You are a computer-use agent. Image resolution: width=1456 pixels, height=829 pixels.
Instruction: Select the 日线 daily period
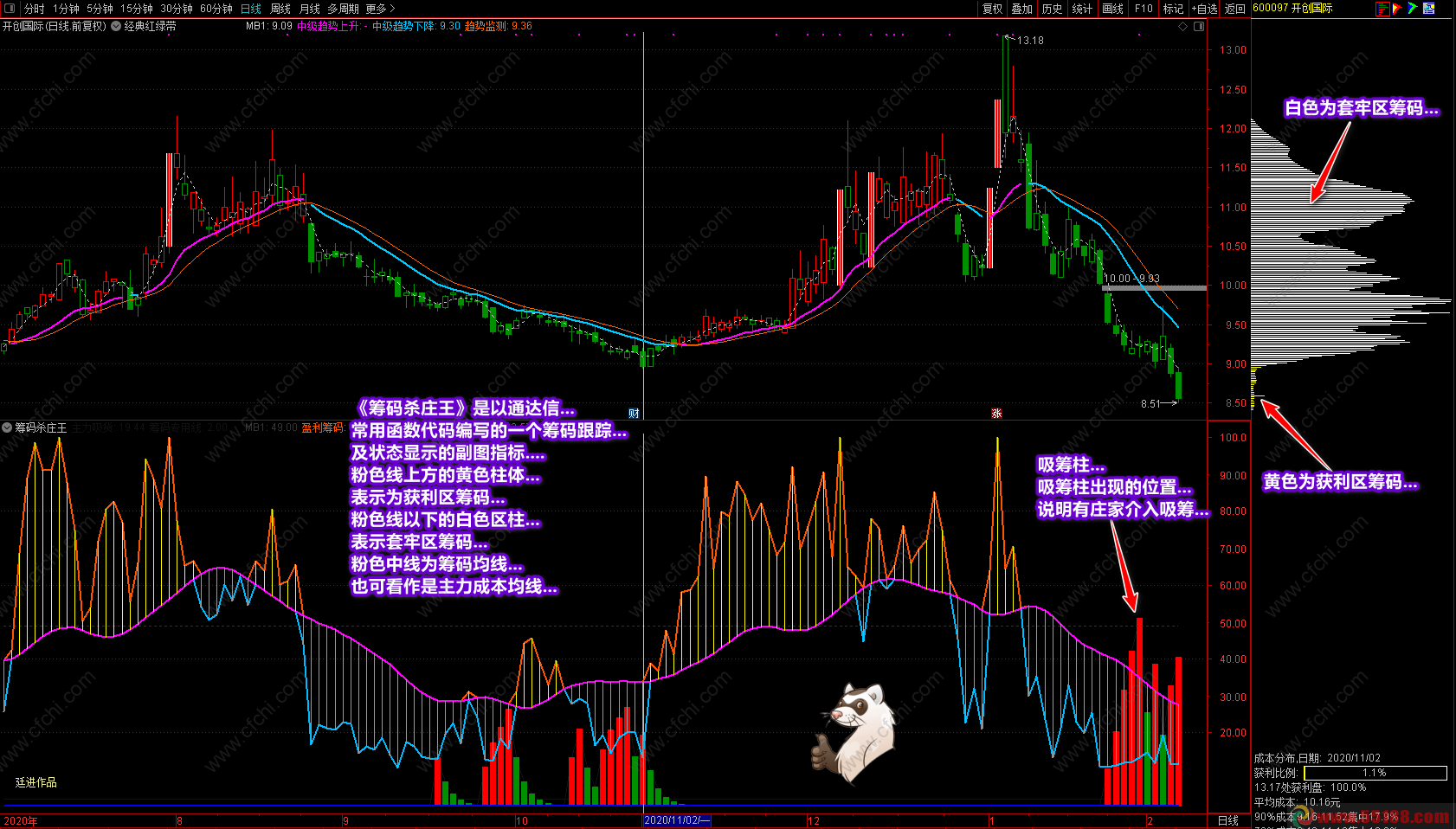click(x=251, y=9)
